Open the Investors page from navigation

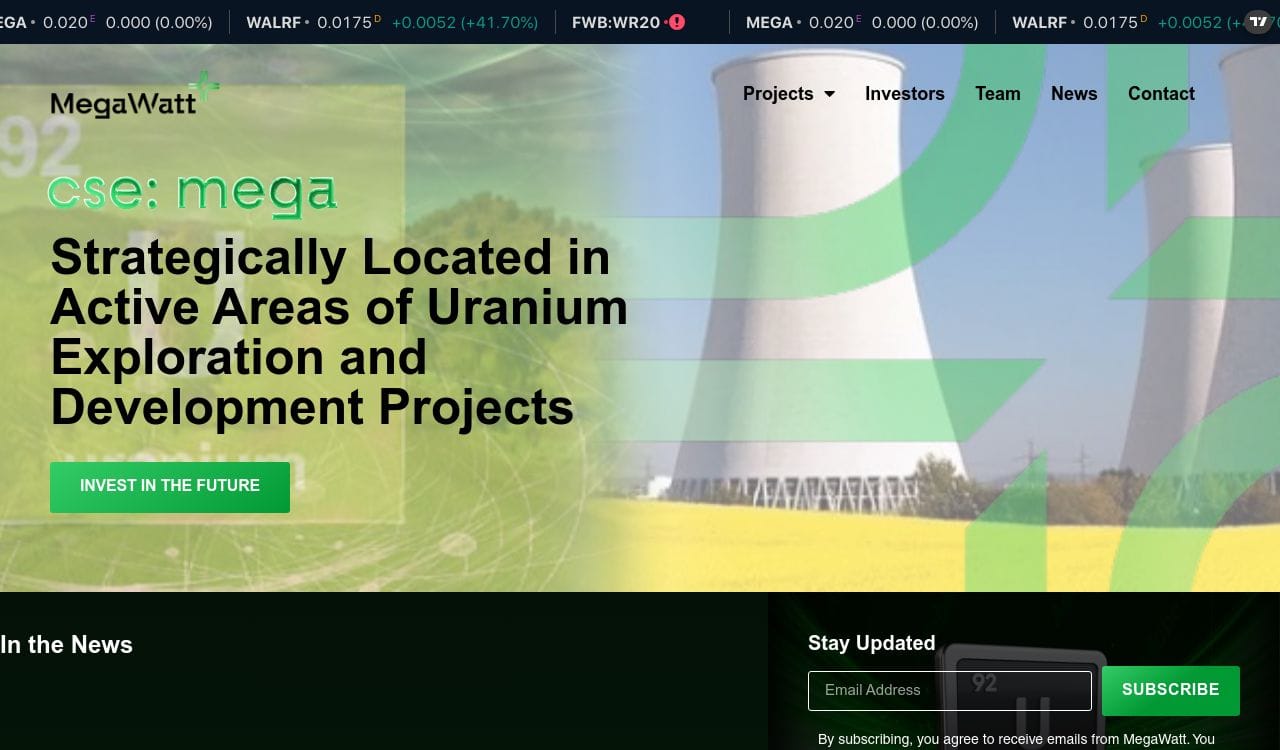904,94
